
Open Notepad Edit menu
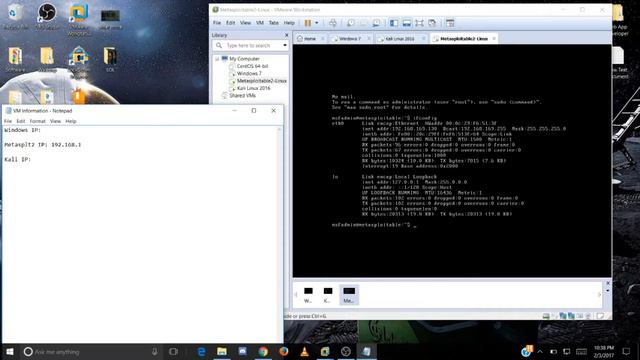pyautogui.click(x=21, y=121)
